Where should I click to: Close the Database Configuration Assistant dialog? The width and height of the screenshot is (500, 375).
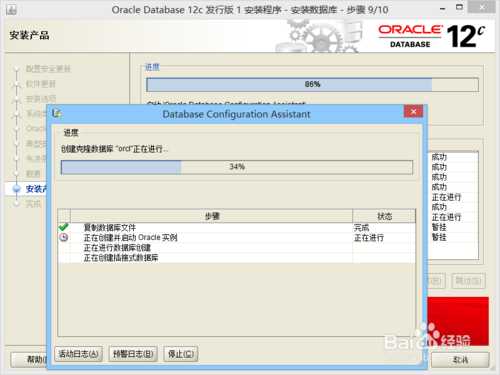[413, 111]
